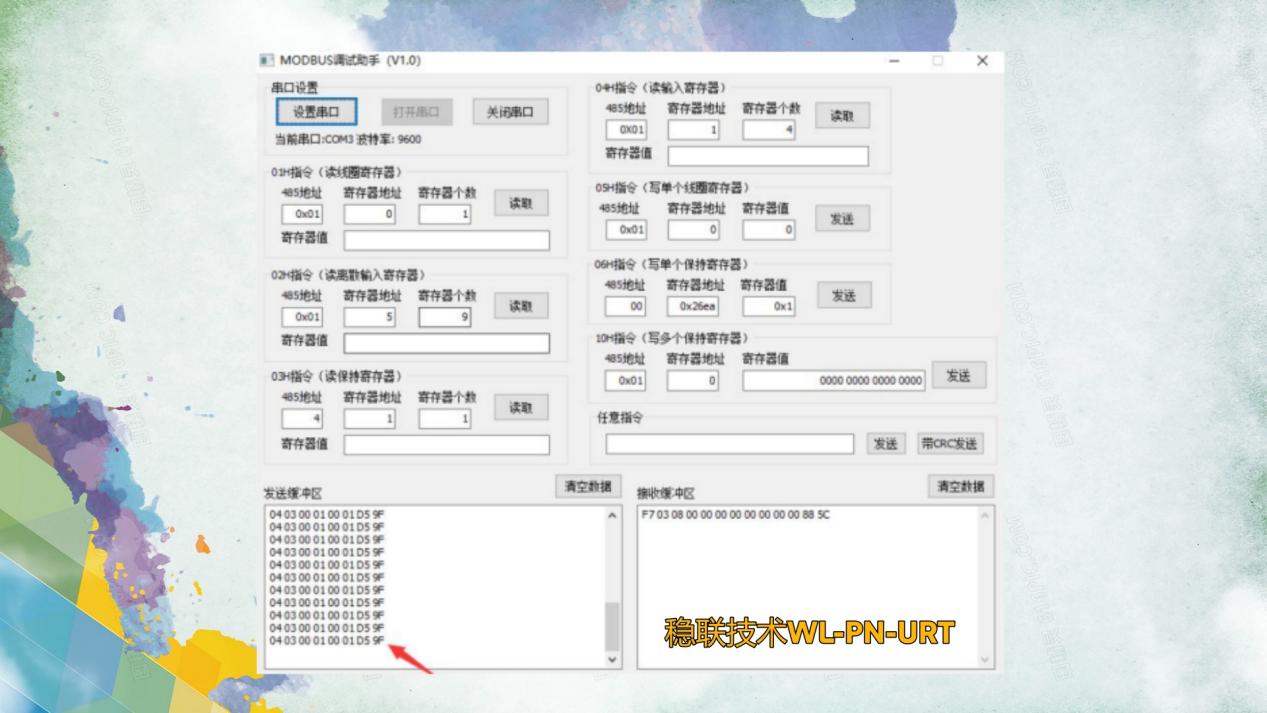
Task: Select 寄存器地址 field in 04H指令 section
Action: tap(694, 130)
